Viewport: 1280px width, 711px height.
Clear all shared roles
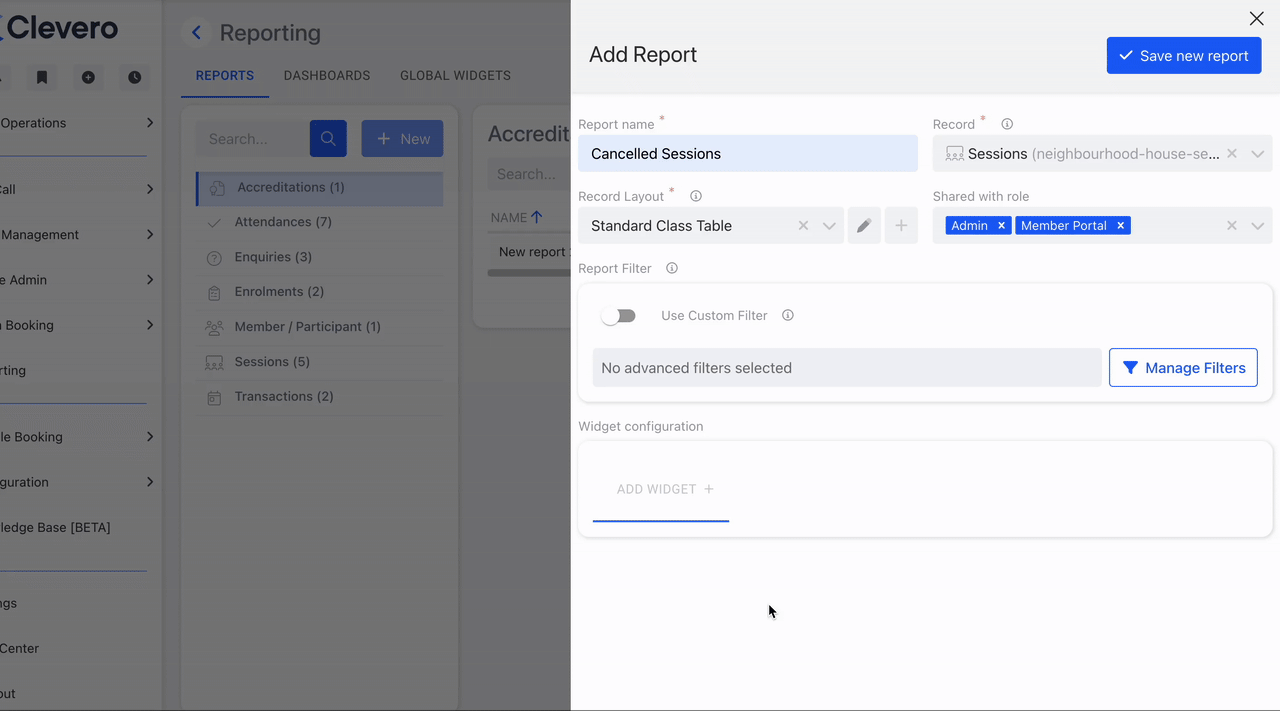pos(1232,226)
